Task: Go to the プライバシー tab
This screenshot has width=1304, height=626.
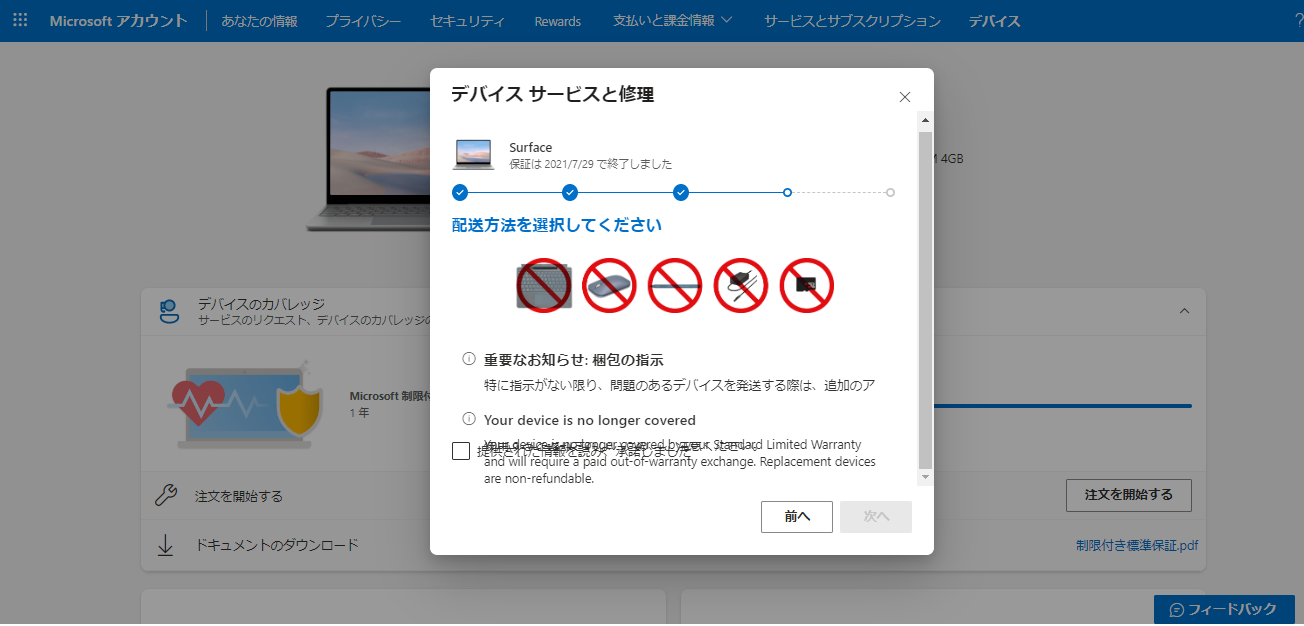Action: 363,21
